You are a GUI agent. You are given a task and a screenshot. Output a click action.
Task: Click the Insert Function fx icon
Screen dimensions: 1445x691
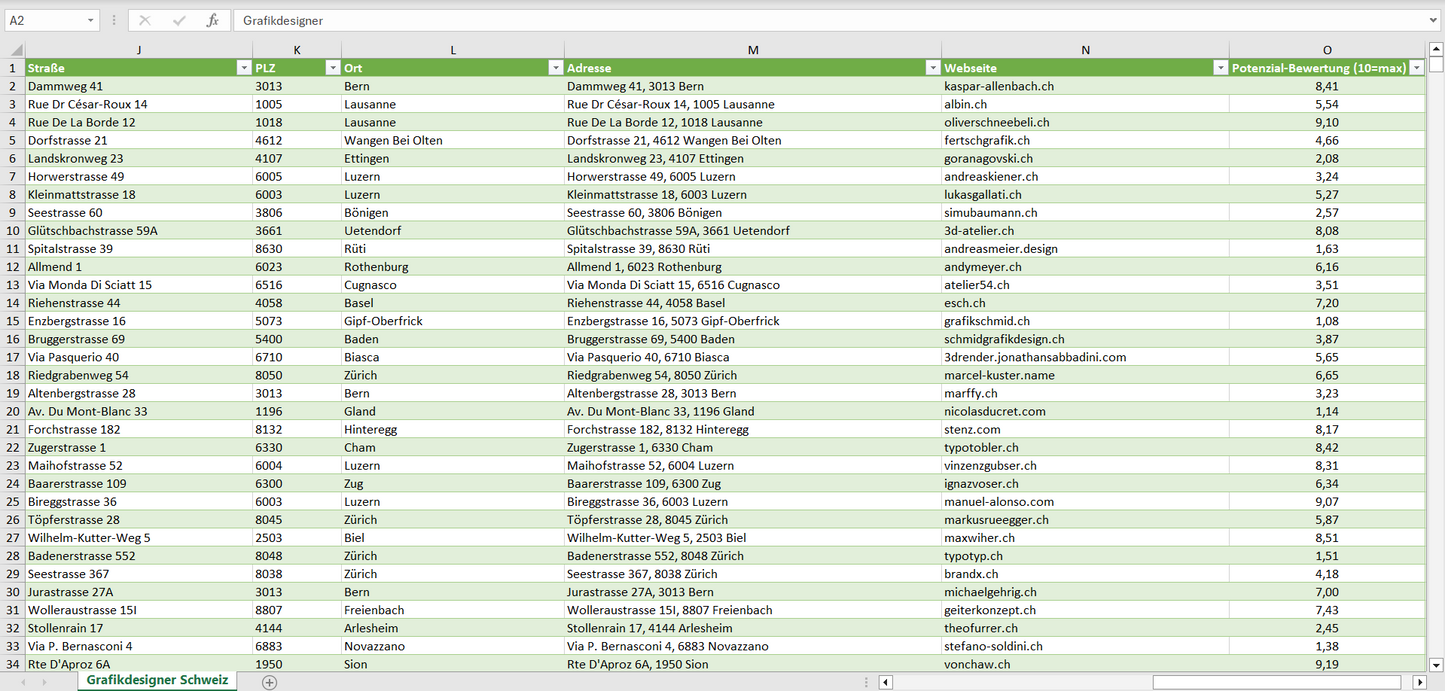coord(212,20)
